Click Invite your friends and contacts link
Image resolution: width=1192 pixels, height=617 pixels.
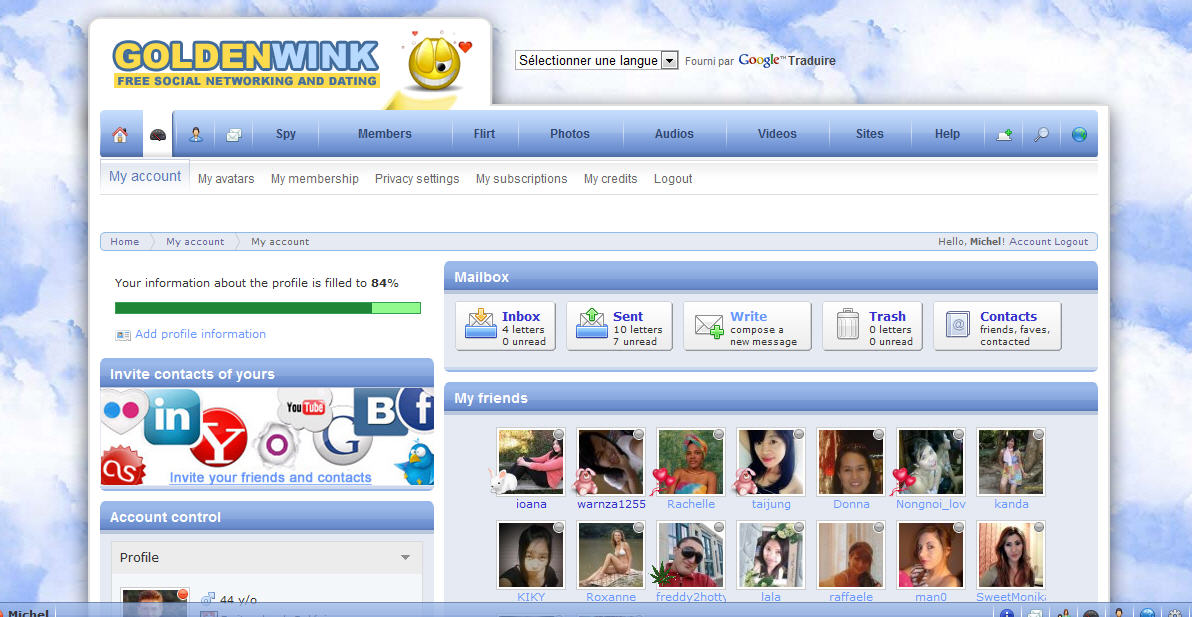tap(270, 478)
